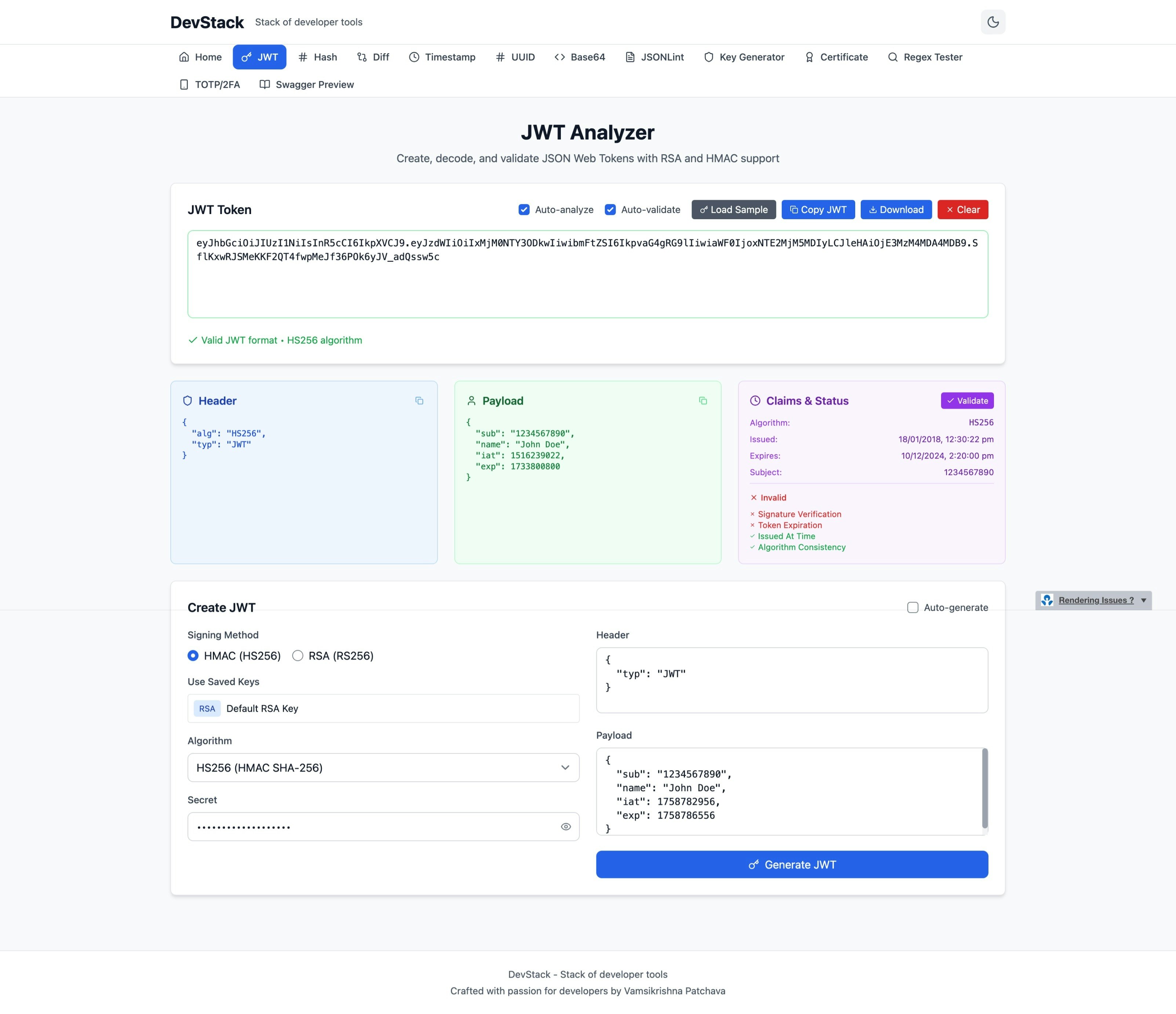Expand the Rendering Issues dropdown arrow
The image size is (1176, 1014).
(1143, 600)
